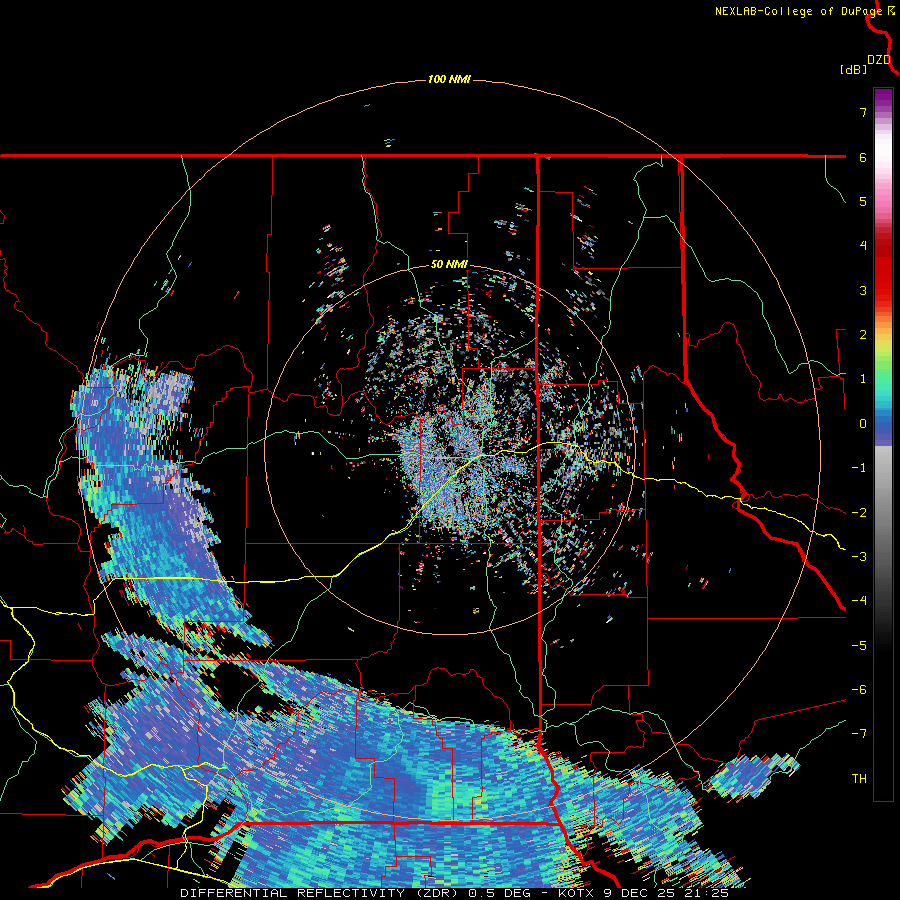Click the 5 value on the color scale
The height and width of the screenshot is (900, 900).
coord(863,201)
